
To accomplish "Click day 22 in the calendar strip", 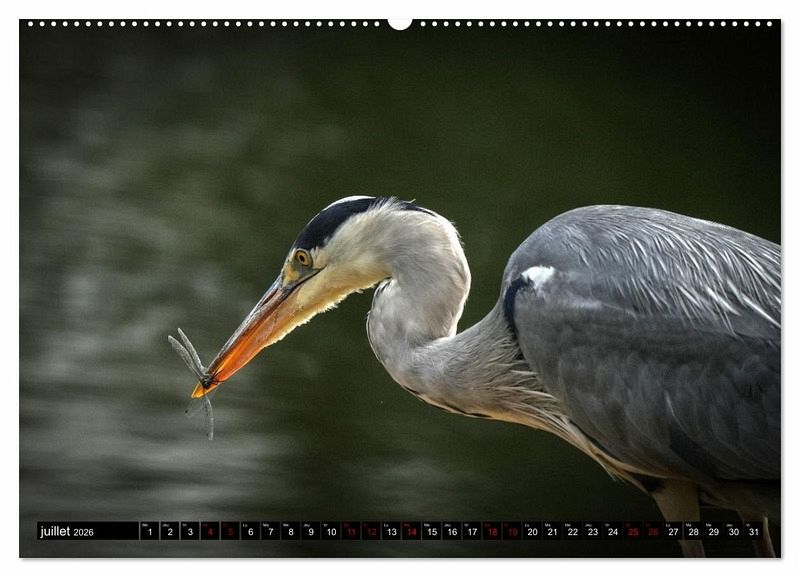I will [x=572, y=532].
